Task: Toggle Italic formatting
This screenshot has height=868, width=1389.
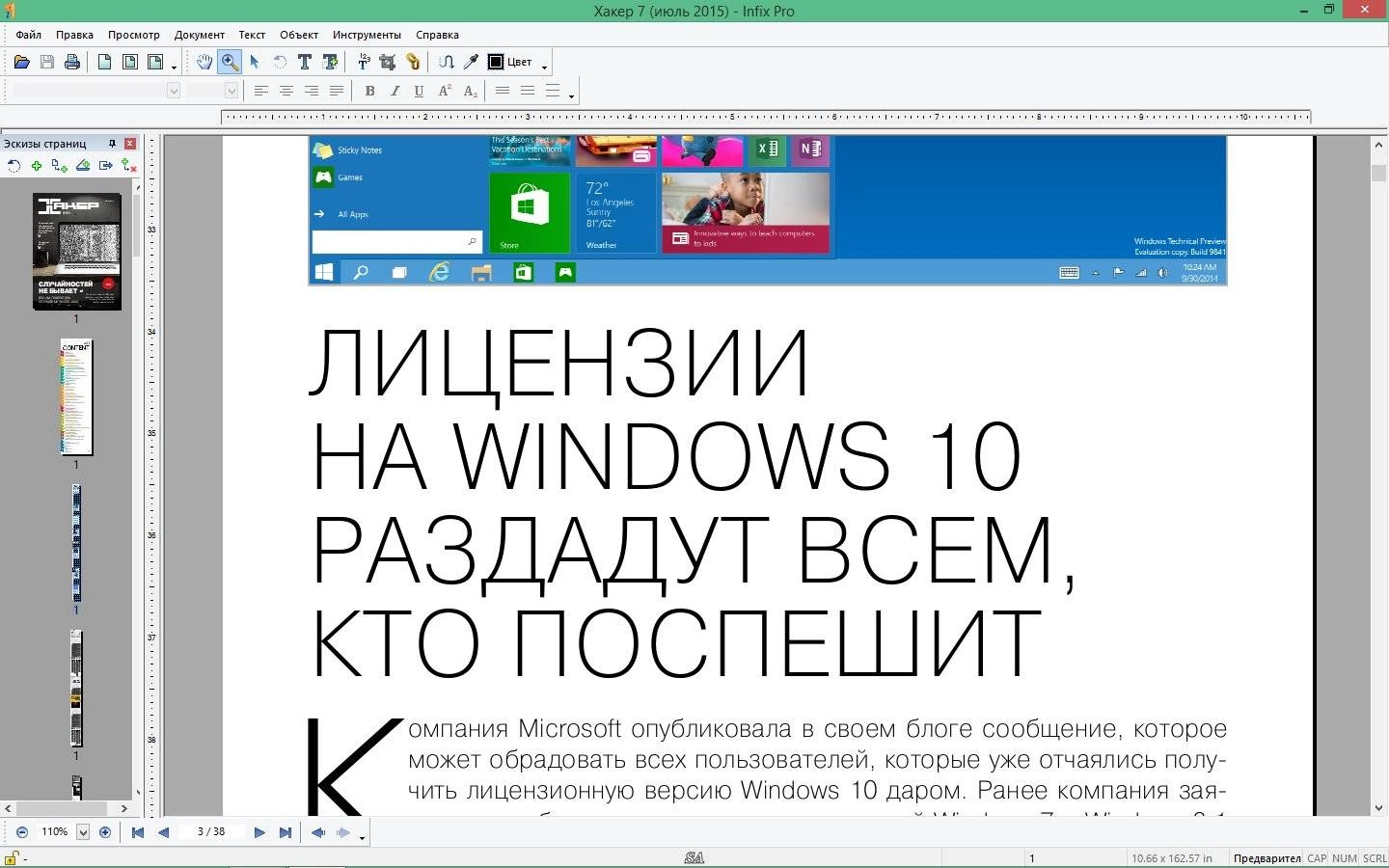Action: coord(395,91)
